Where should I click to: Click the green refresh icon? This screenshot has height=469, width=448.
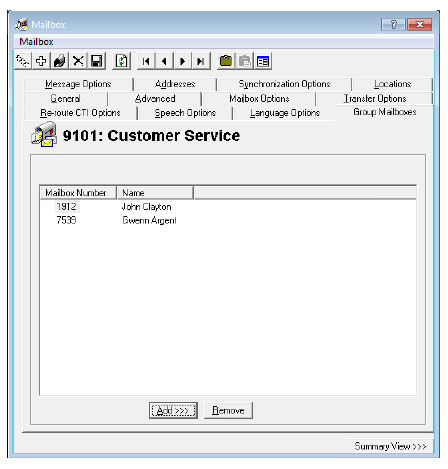tap(121, 61)
